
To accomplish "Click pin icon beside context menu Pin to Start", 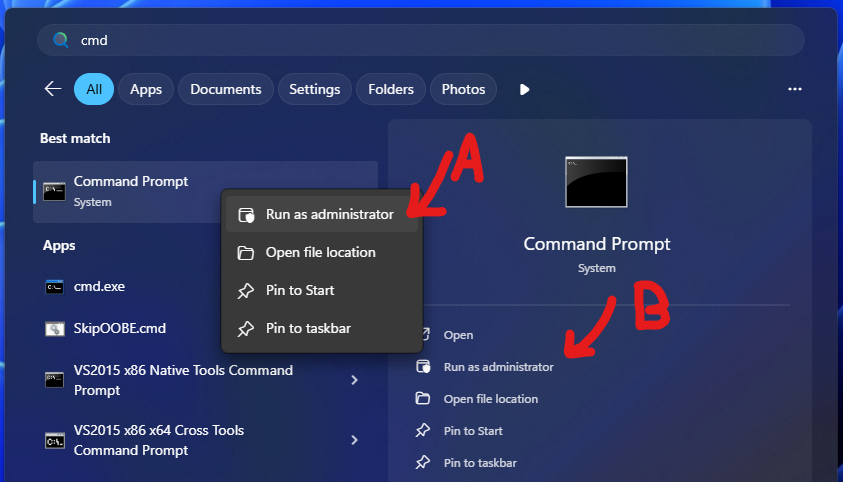I will (x=246, y=291).
